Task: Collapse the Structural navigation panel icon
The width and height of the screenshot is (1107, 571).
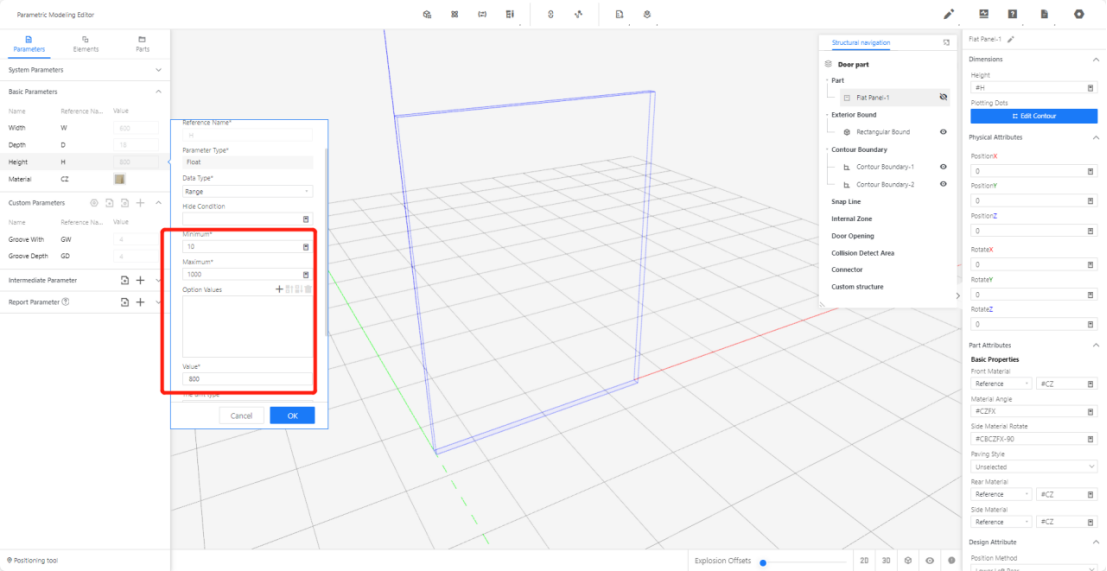Action: coord(946,43)
